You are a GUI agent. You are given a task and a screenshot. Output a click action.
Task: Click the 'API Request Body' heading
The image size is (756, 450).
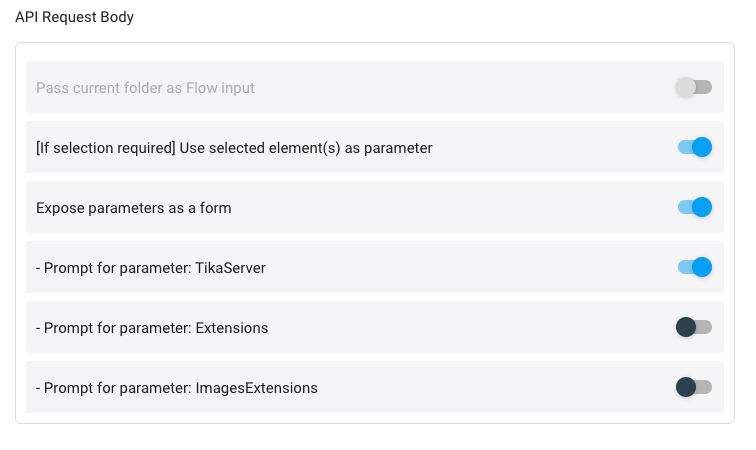74,17
